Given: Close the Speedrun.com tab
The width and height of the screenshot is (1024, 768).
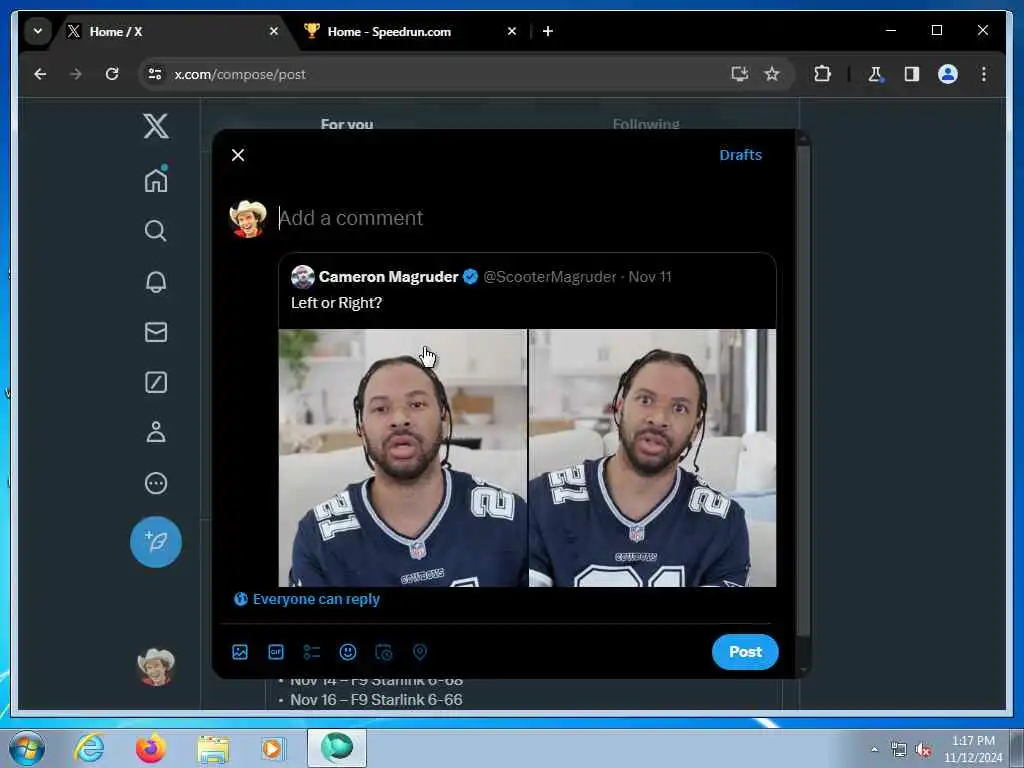Looking at the screenshot, I should [512, 31].
